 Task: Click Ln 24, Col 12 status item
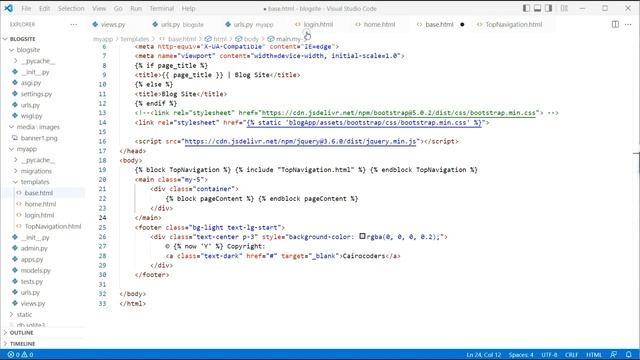pyautogui.click(x=484, y=355)
